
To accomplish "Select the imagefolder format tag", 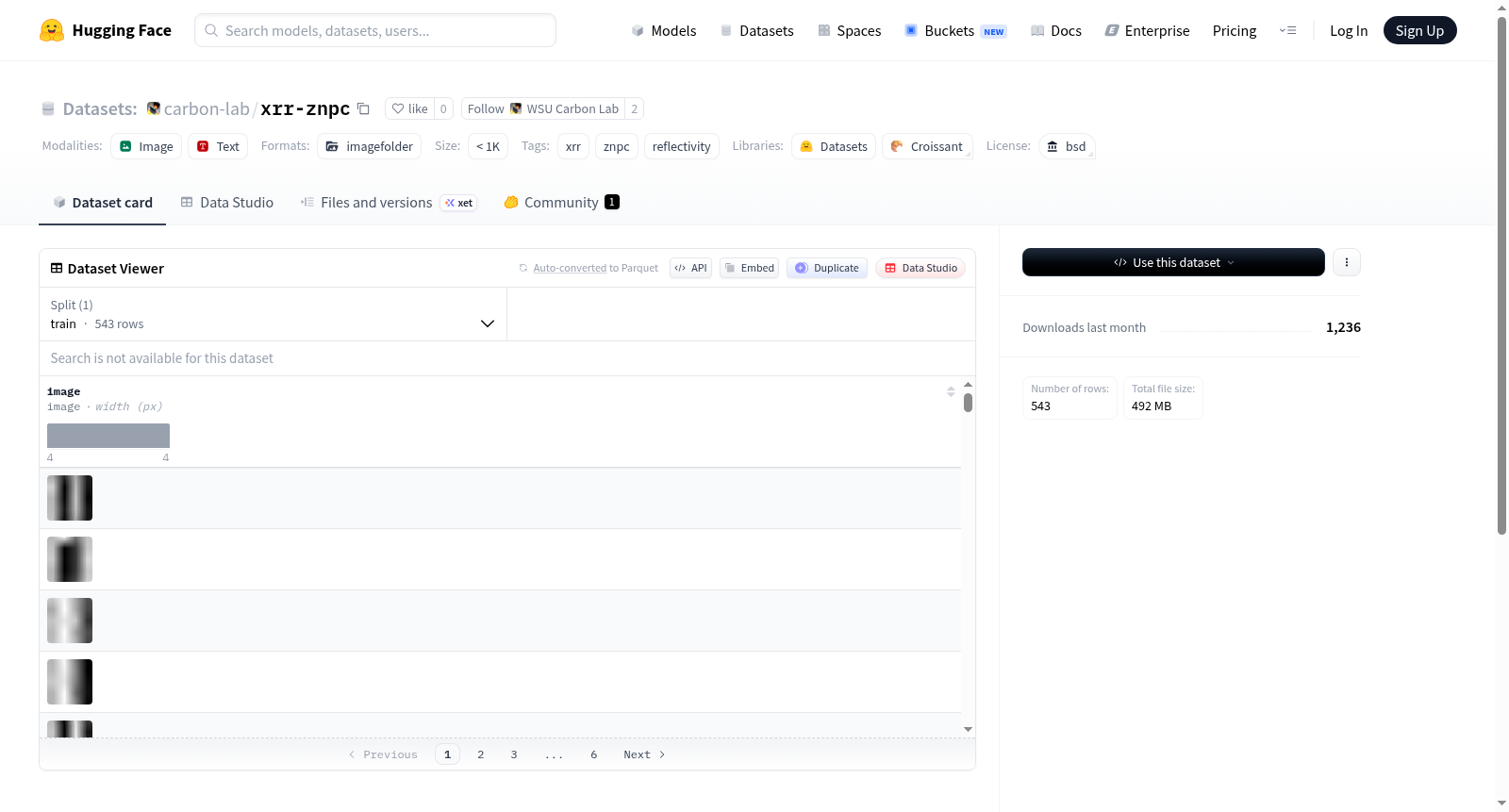I will pyautogui.click(x=369, y=146).
